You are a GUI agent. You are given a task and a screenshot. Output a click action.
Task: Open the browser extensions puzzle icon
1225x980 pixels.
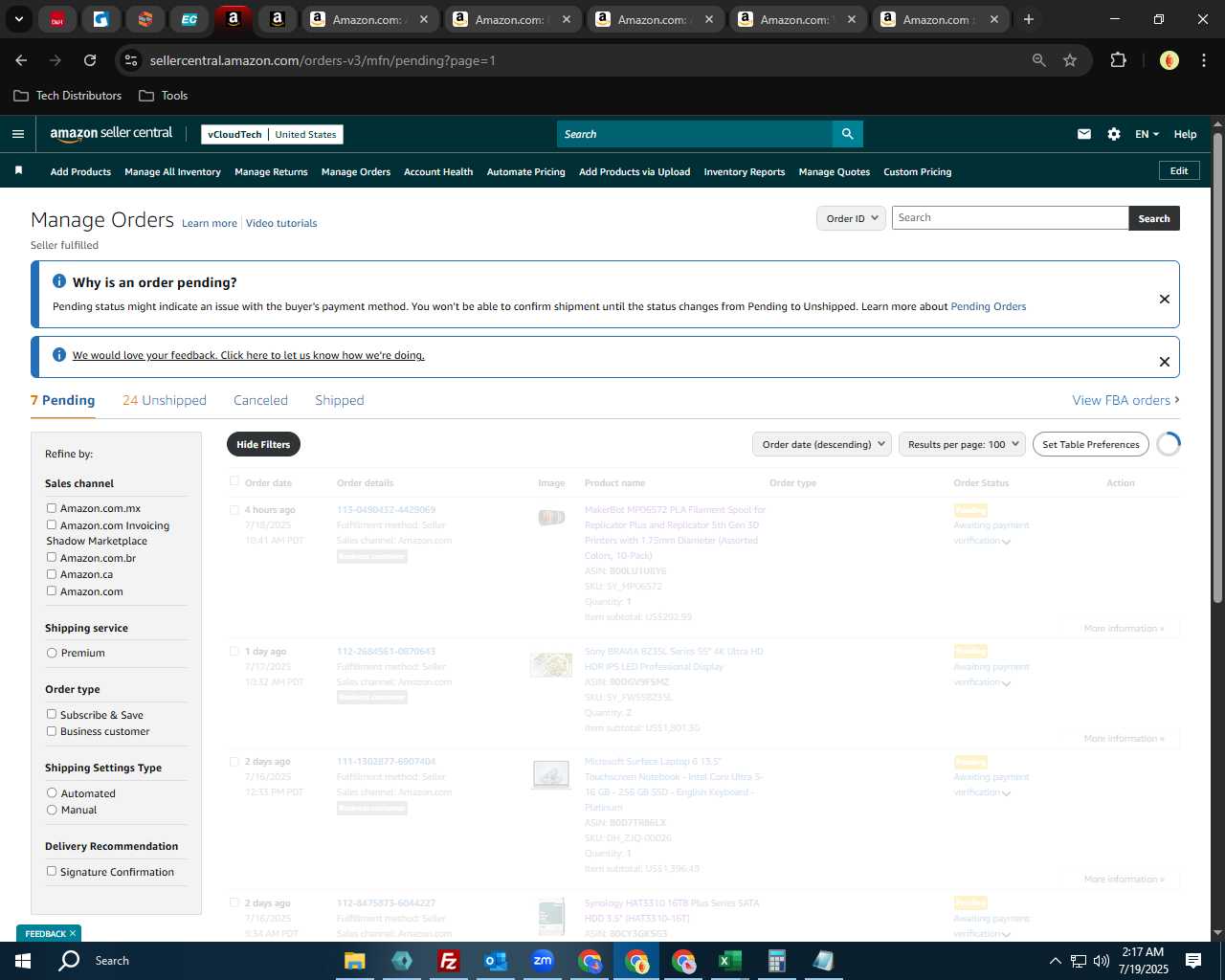[x=1118, y=60]
